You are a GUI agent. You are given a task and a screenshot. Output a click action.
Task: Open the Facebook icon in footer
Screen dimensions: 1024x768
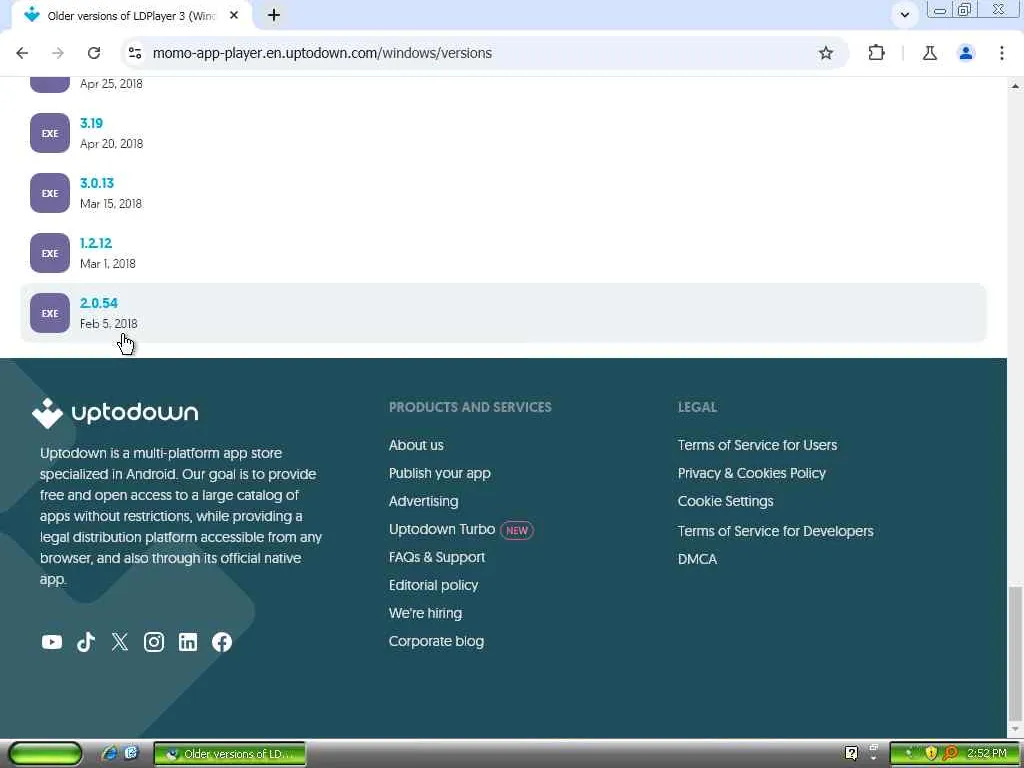(x=222, y=642)
